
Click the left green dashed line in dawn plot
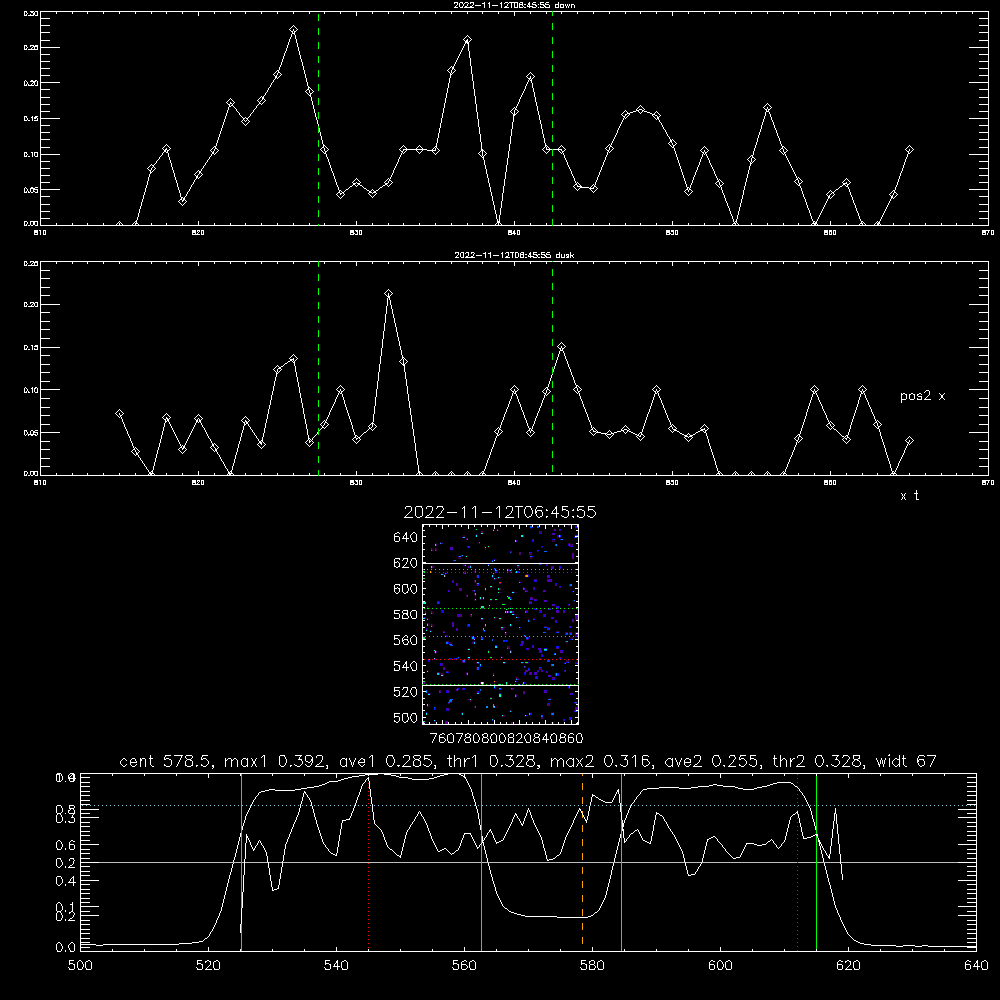[318, 119]
